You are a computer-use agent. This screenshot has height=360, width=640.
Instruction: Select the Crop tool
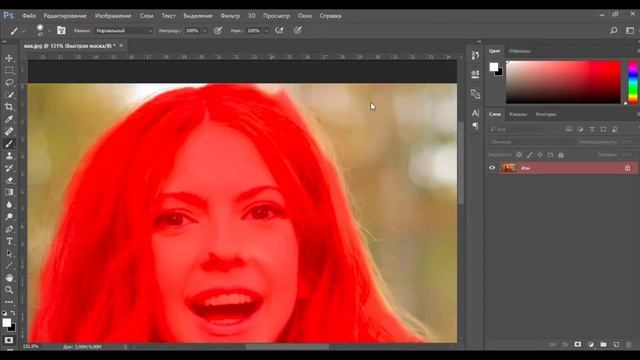pos(9,107)
